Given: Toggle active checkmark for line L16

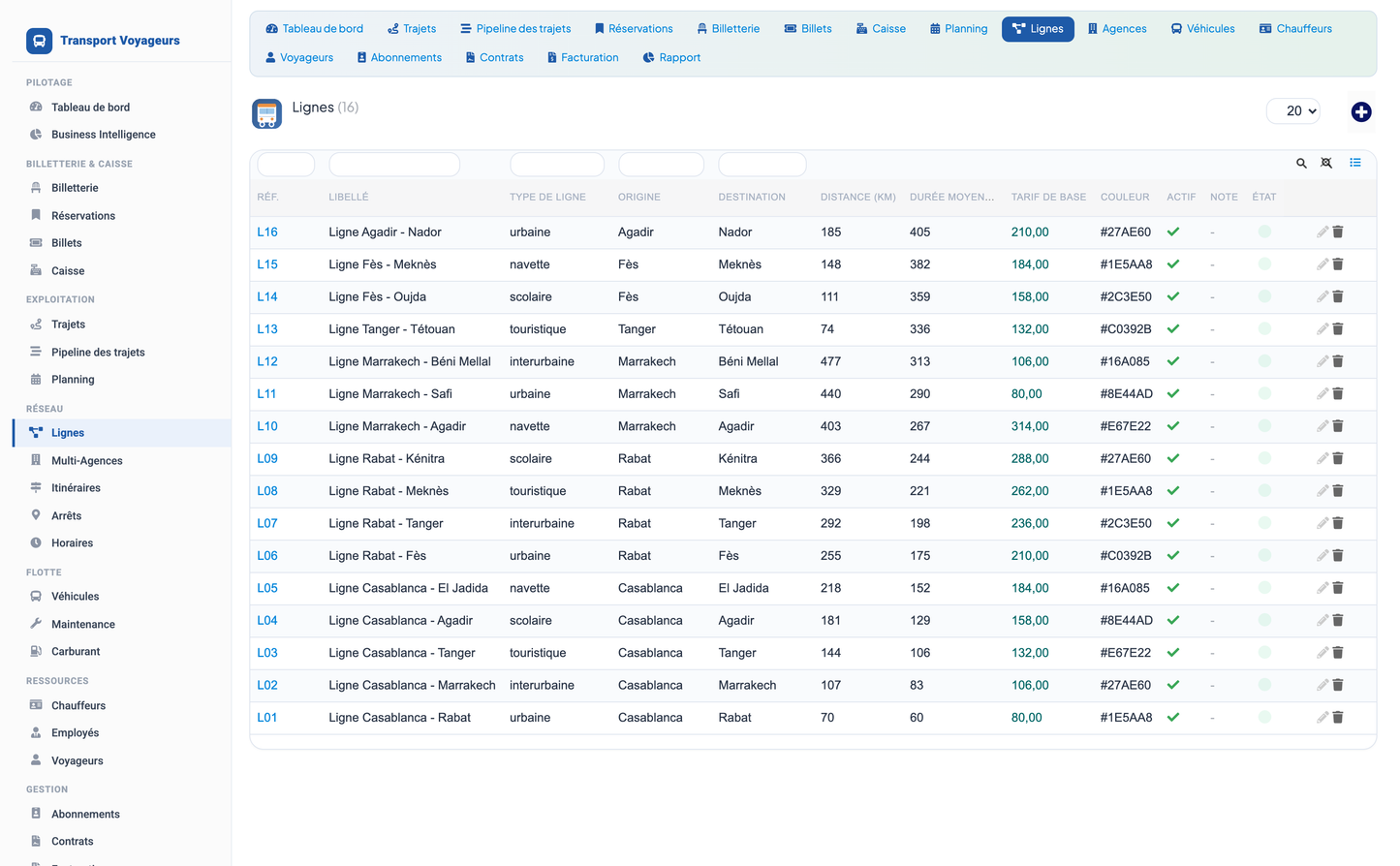Looking at the screenshot, I should point(1173,232).
